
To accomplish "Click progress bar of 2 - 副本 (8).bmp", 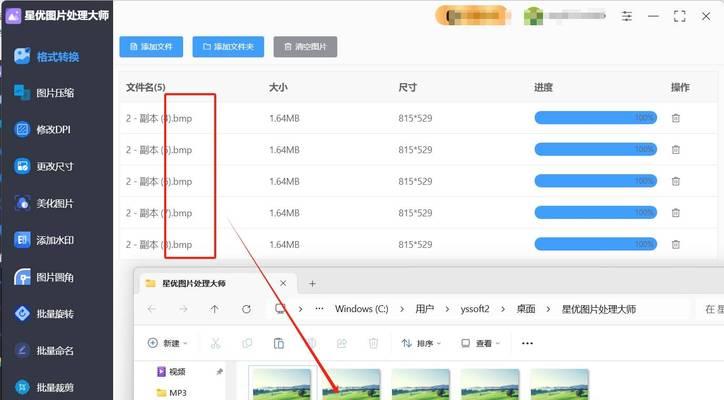I will (596, 244).
